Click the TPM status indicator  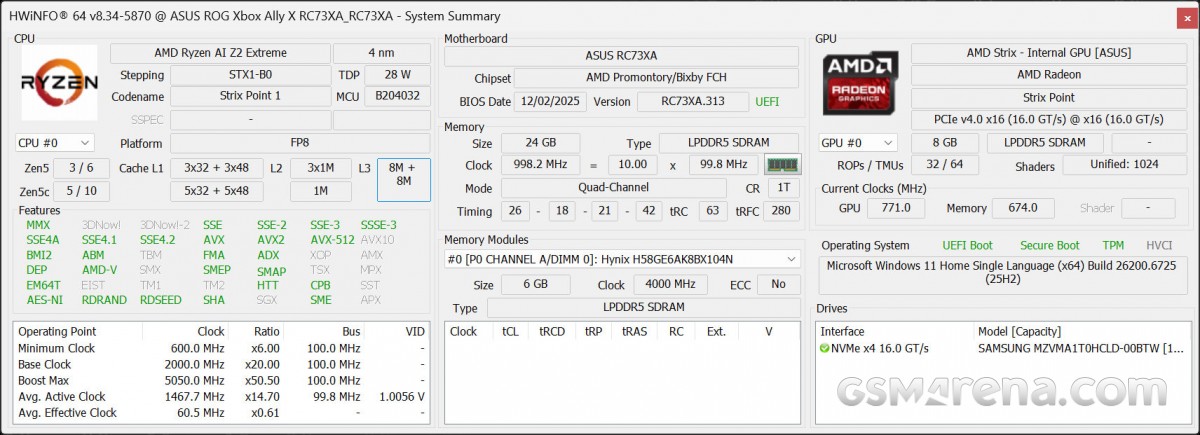point(1113,245)
